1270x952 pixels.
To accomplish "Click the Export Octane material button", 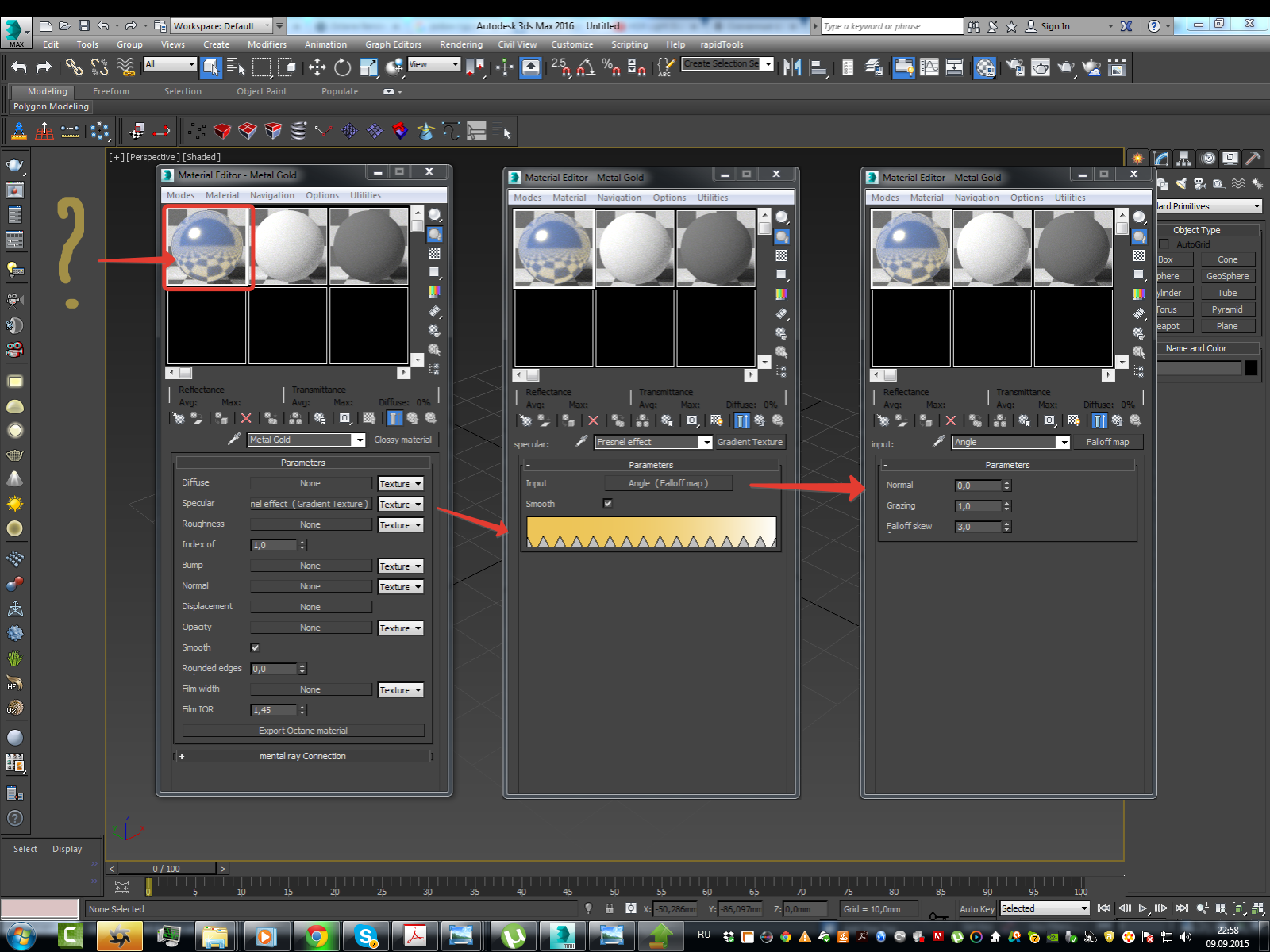I will click(x=303, y=731).
